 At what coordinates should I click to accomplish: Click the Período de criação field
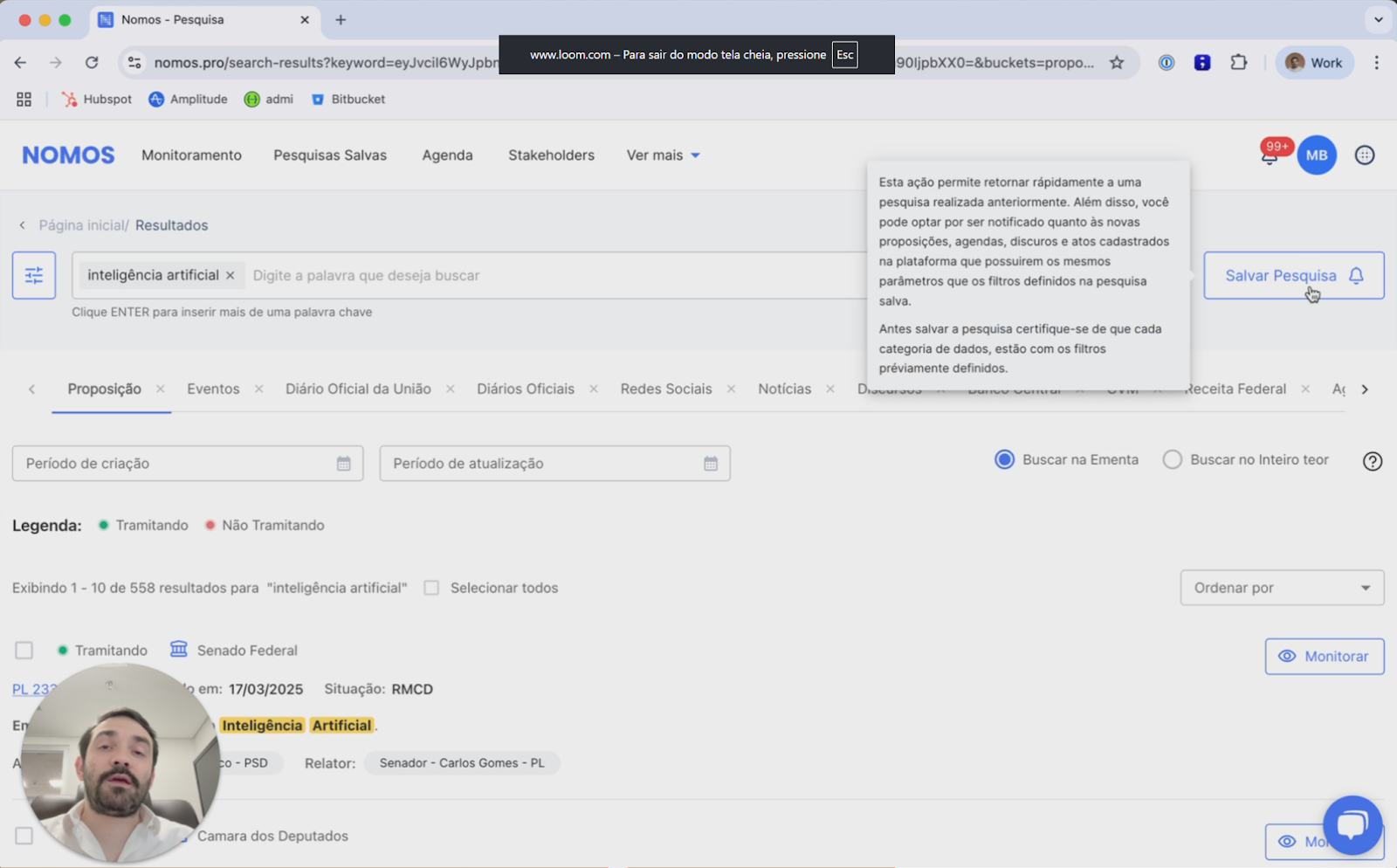point(188,464)
